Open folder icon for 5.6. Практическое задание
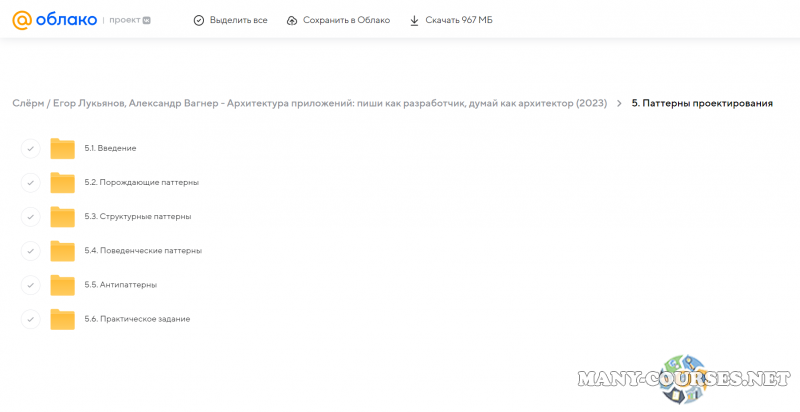Screen dimensions: 800x412 coord(63,319)
